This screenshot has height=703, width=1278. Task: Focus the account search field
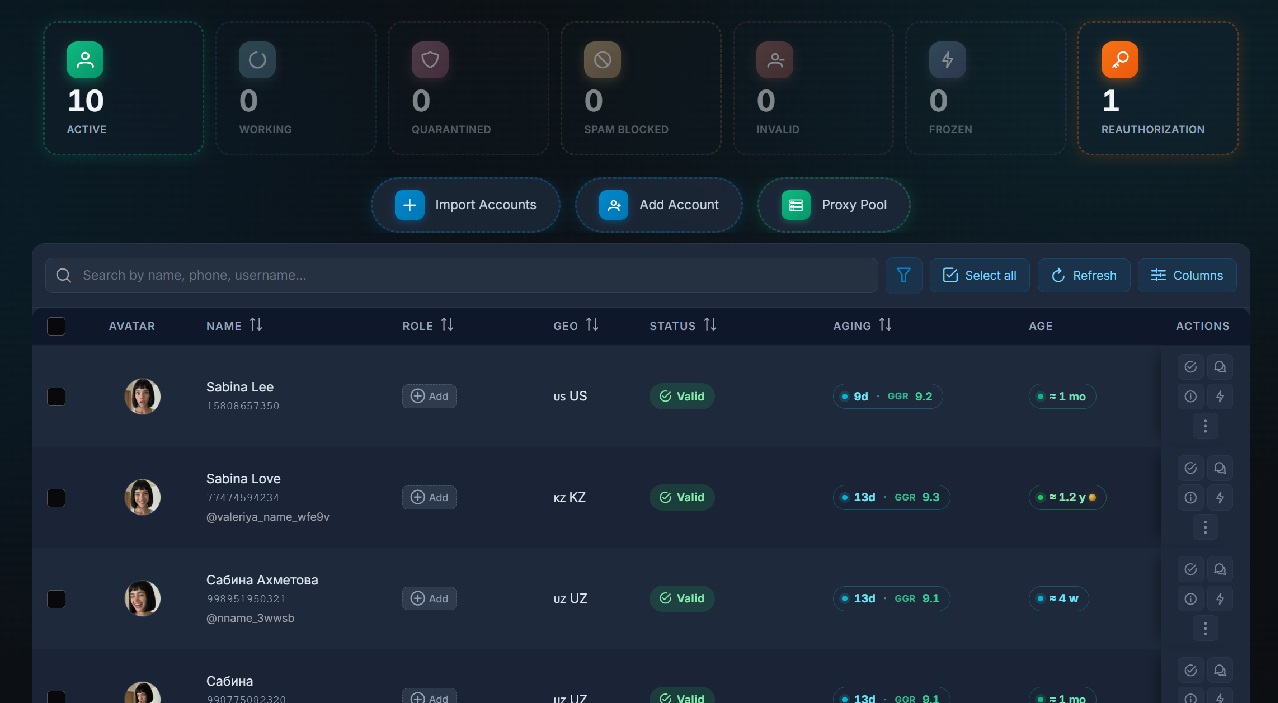[x=461, y=275]
